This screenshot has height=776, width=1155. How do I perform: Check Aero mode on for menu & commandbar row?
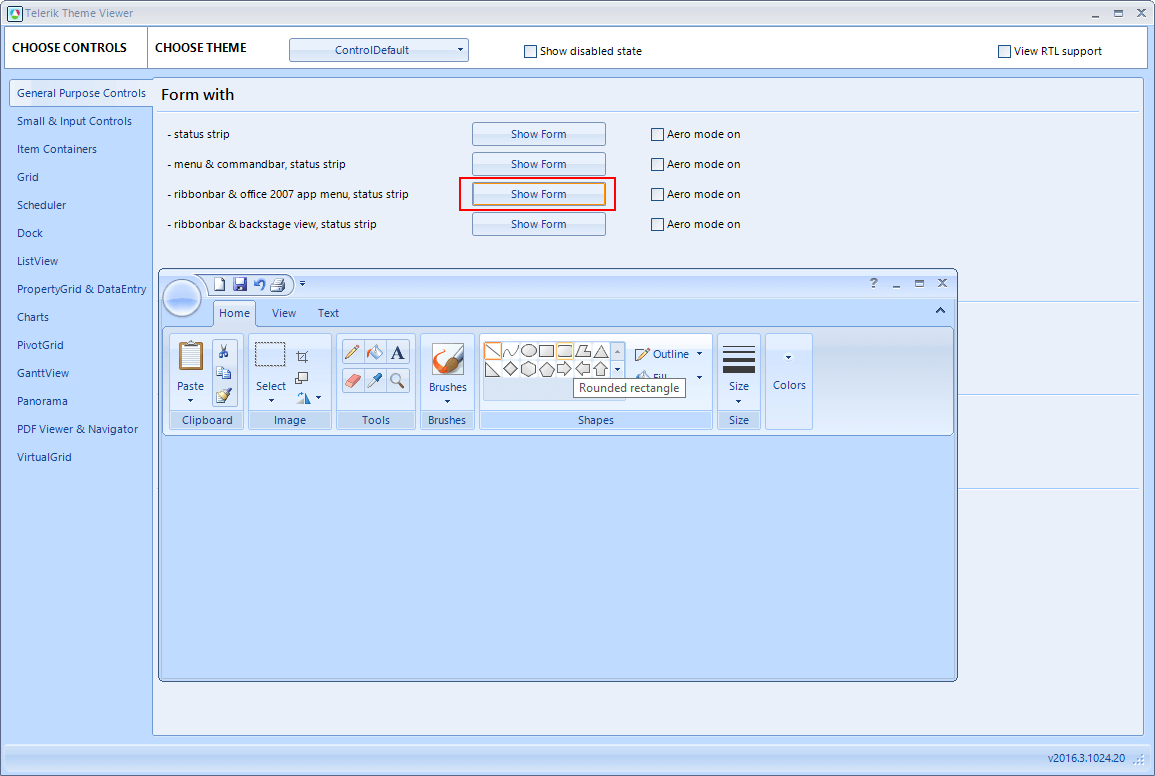pos(657,164)
